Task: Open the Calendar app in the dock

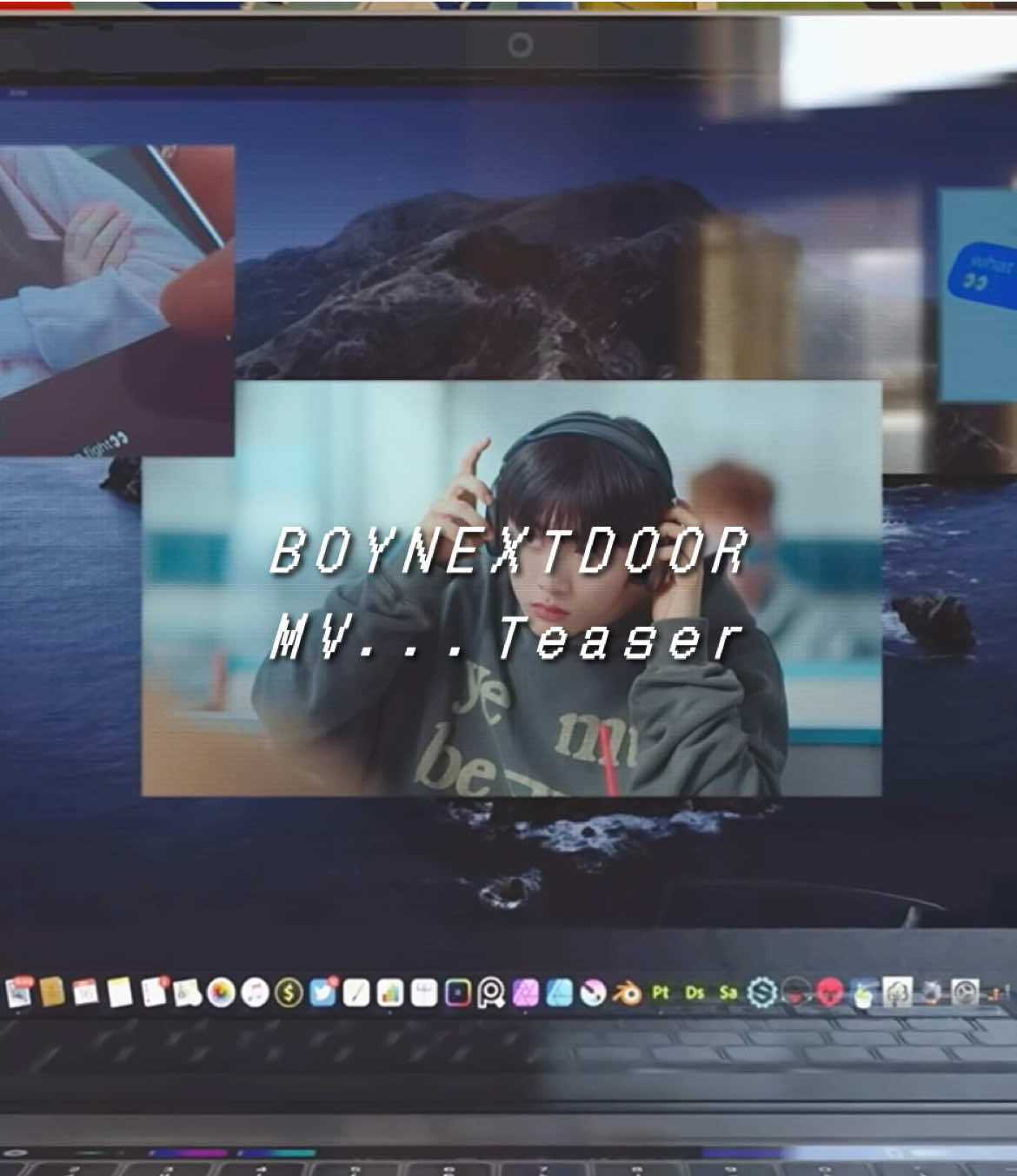Action: pyautogui.click(x=85, y=992)
